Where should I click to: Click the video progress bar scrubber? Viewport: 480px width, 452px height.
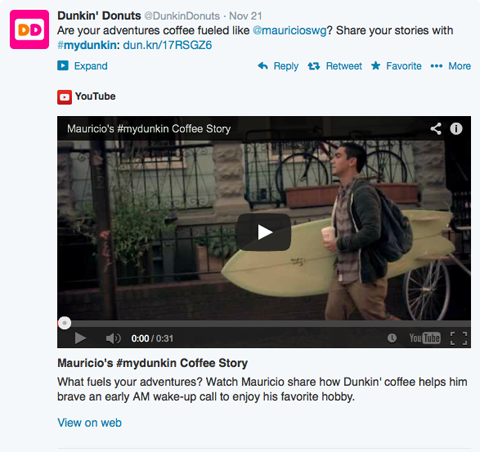coord(64,323)
